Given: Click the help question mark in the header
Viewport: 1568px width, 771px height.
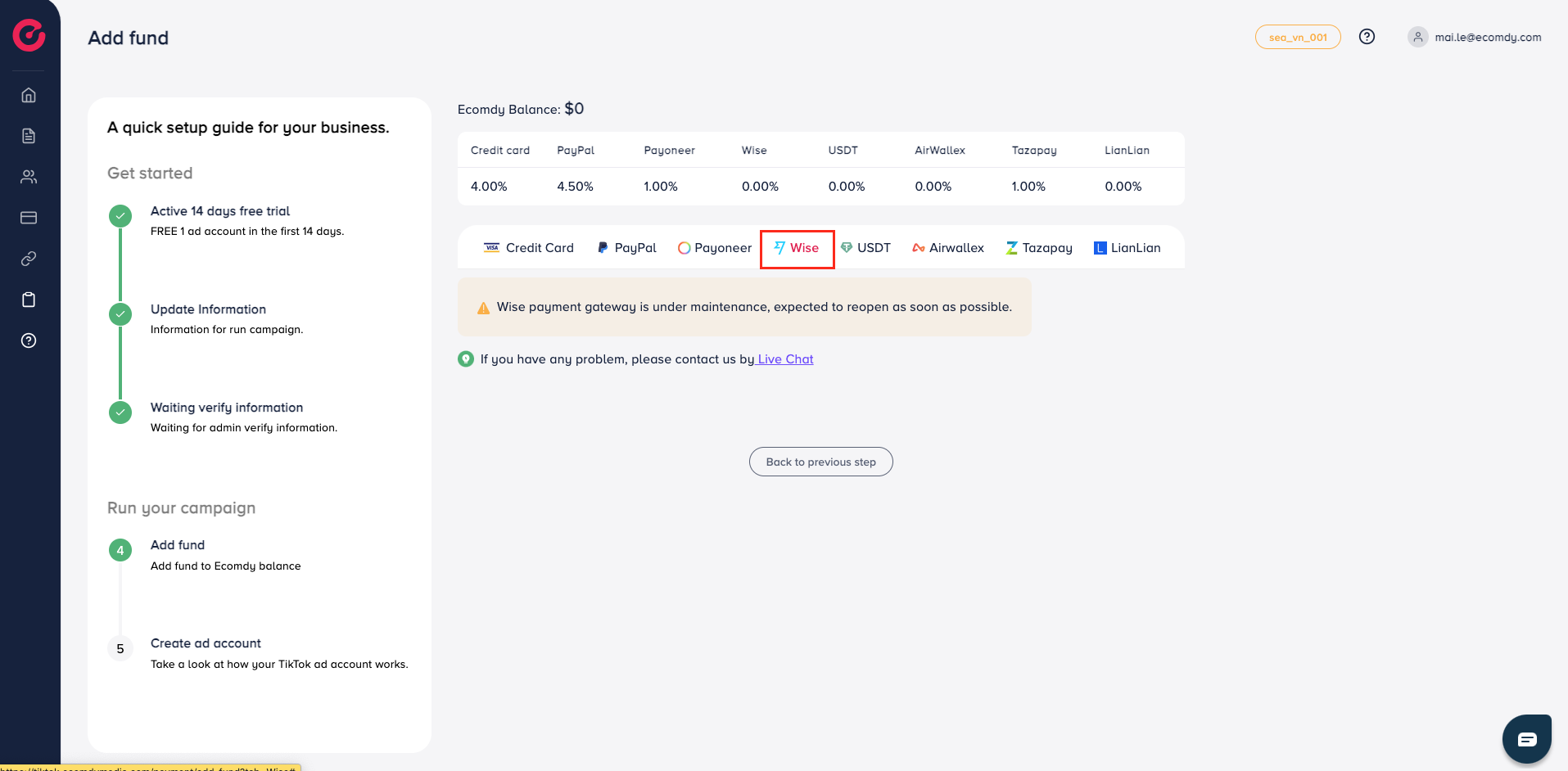Looking at the screenshot, I should (1367, 37).
